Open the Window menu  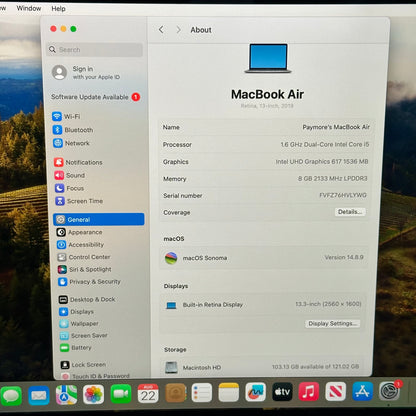(x=29, y=8)
